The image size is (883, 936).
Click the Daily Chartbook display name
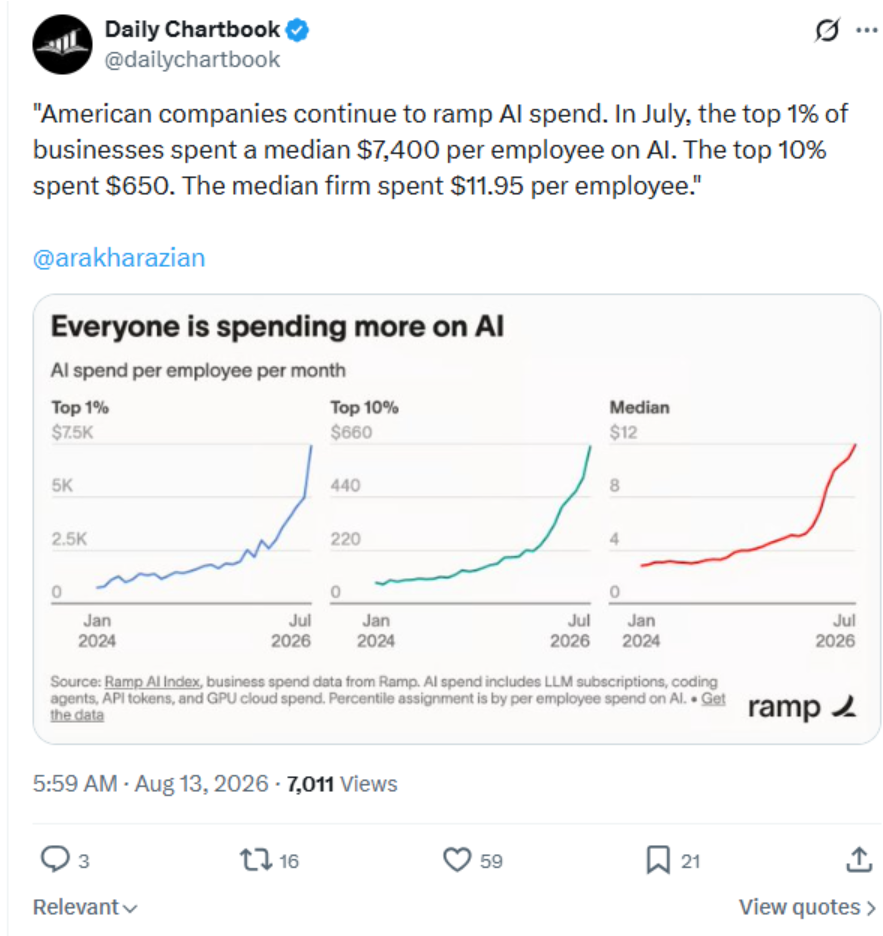point(192,29)
